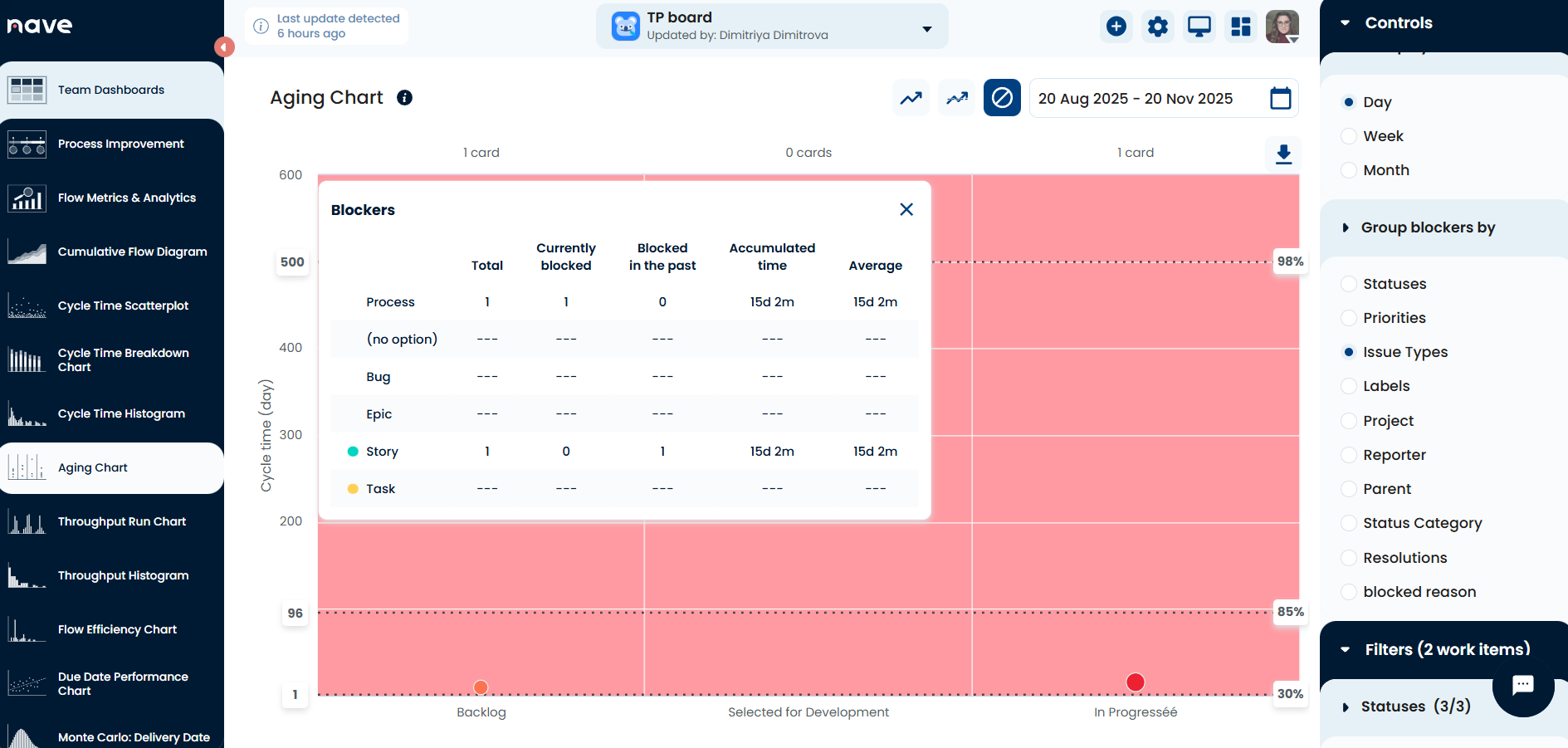This screenshot has height=748, width=1568.
Task: Select the Month radio option
Action: click(x=1349, y=170)
